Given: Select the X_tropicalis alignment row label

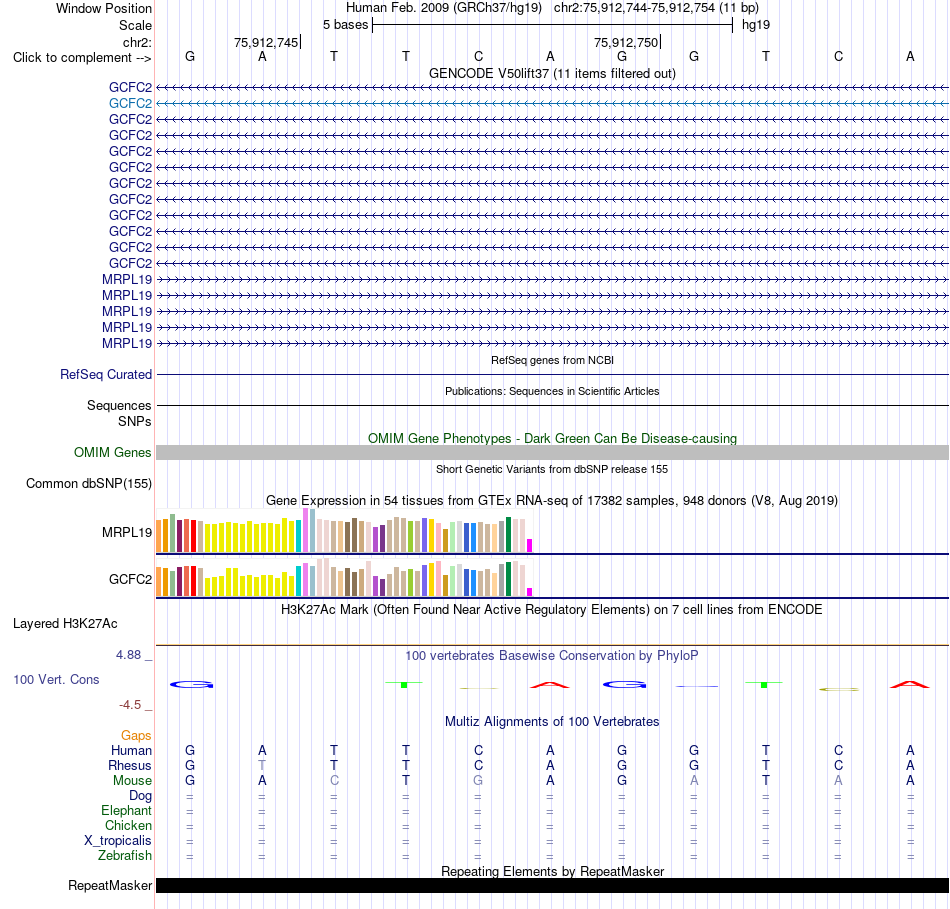Looking at the screenshot, I should [118, 841].
